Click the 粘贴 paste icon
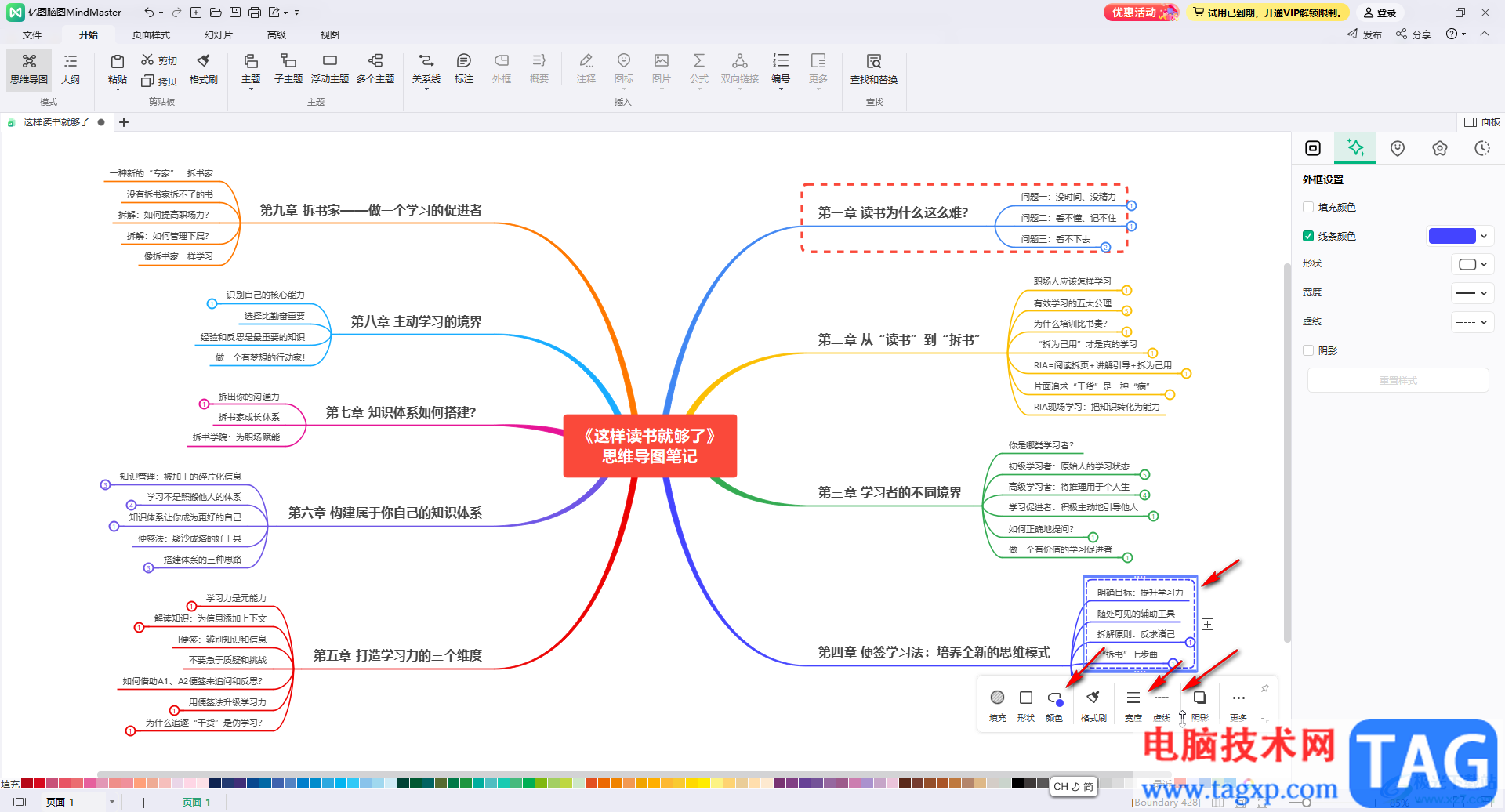Screen dimensions: 1505x812 118,62
